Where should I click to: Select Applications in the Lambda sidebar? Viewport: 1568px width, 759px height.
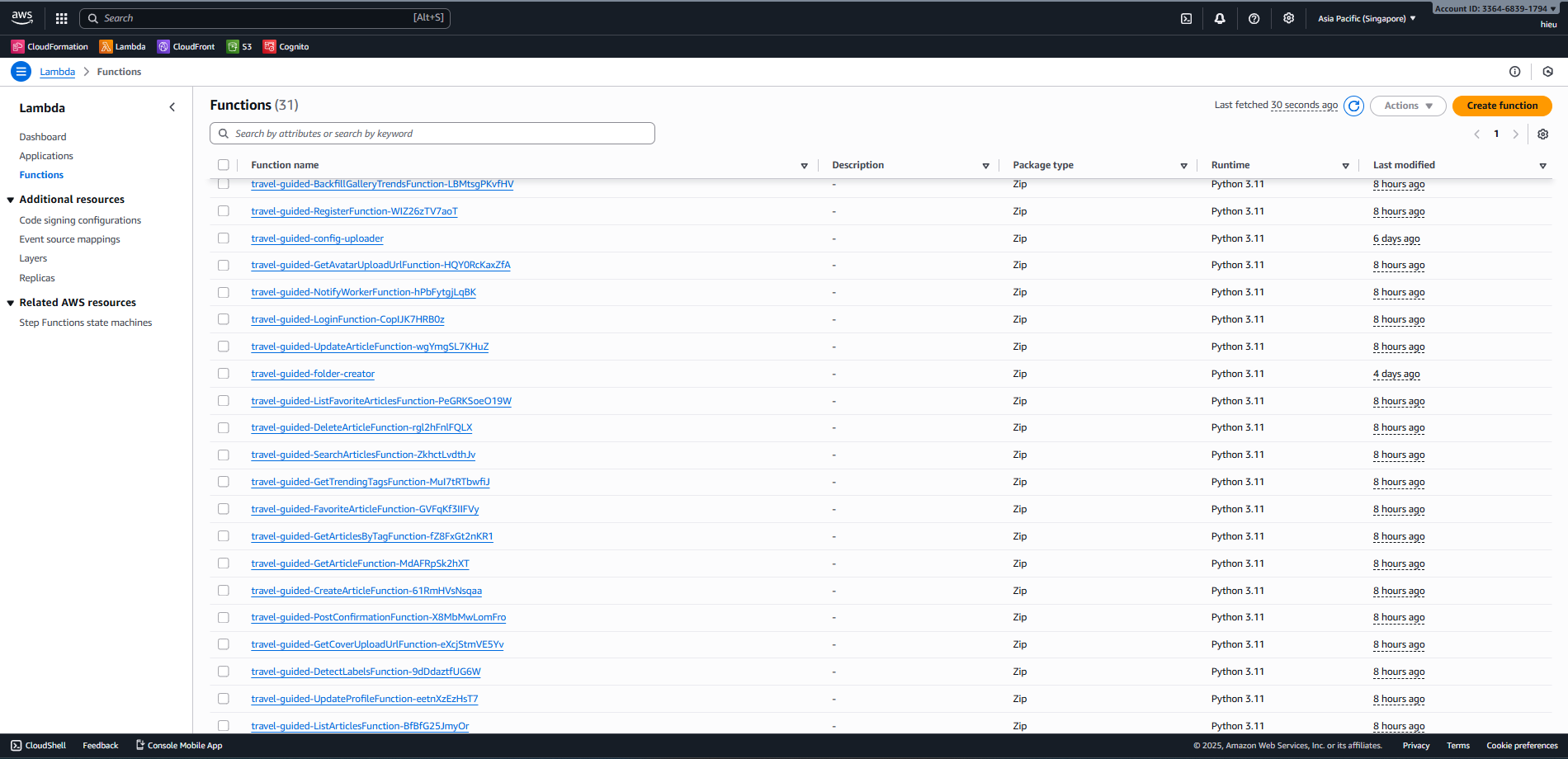tap(45, 155)
